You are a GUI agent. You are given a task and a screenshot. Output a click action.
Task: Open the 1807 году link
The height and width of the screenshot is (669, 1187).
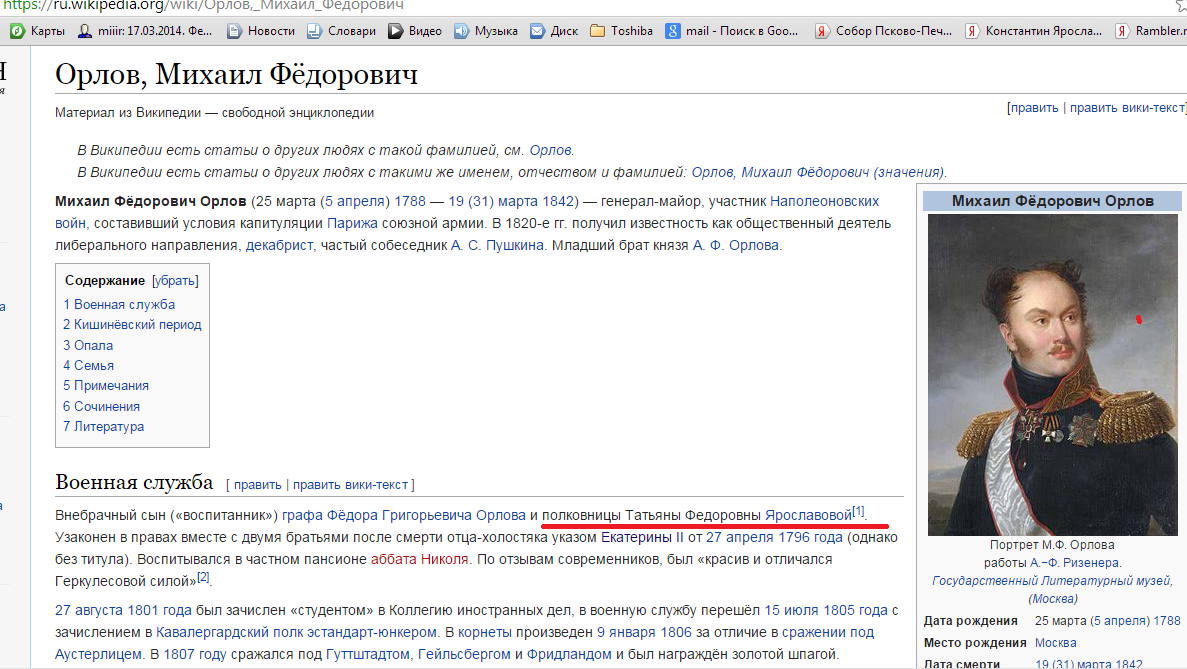195,654
